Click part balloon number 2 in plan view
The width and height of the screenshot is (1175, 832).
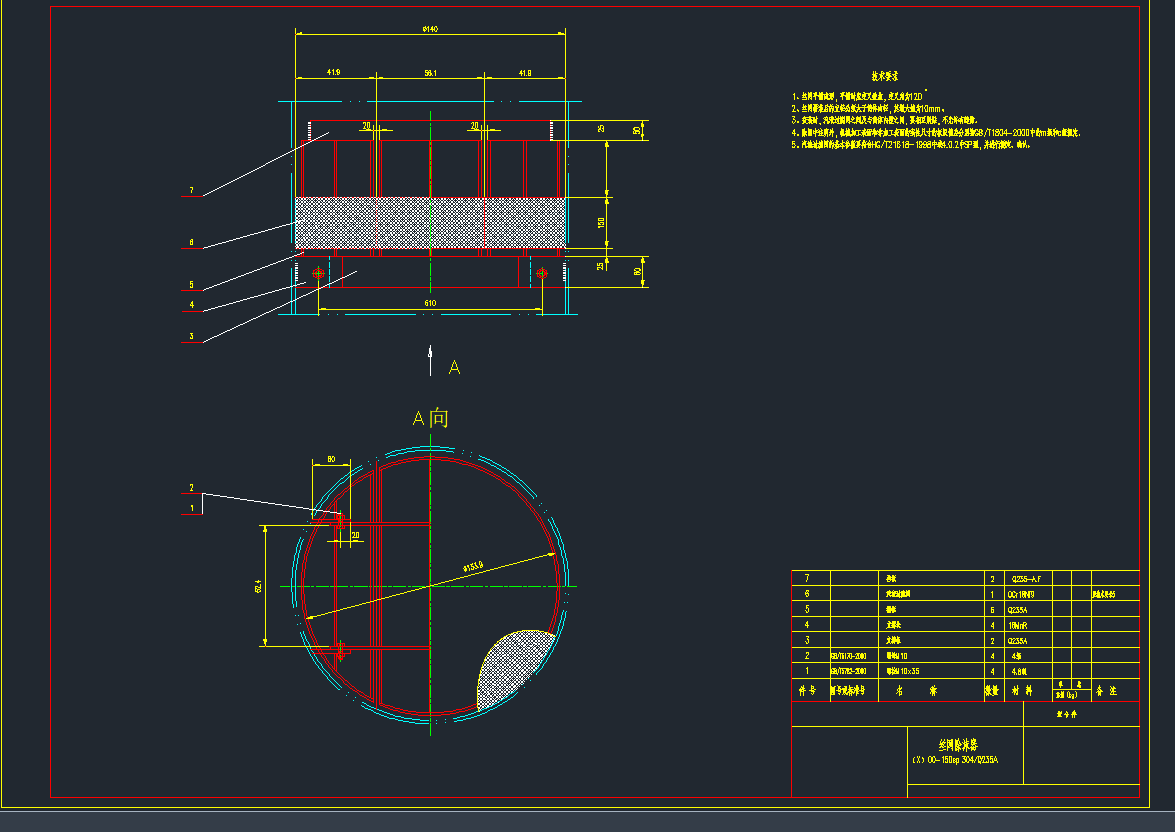(190, 488)
